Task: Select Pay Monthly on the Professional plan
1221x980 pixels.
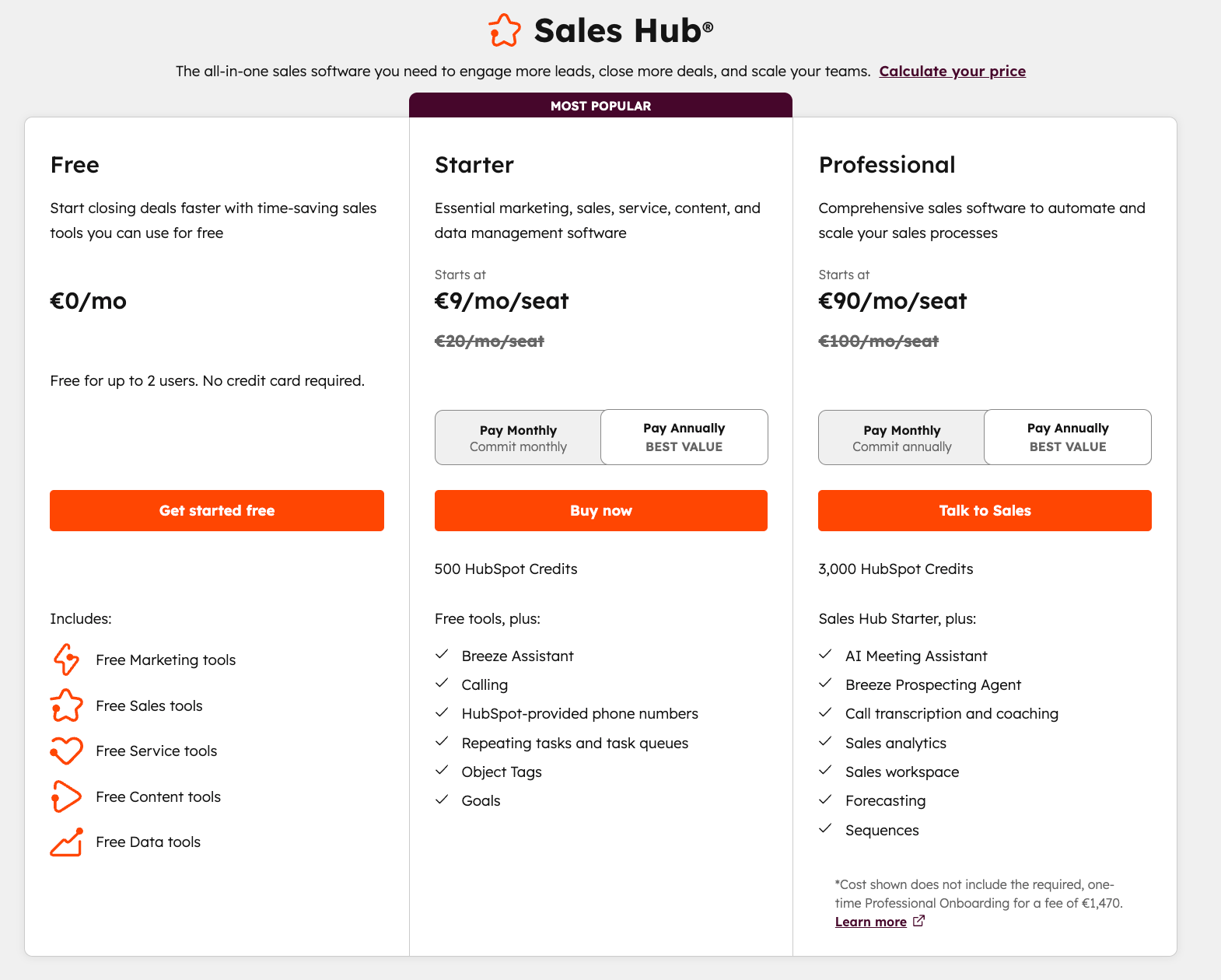Action: [901, 437]
